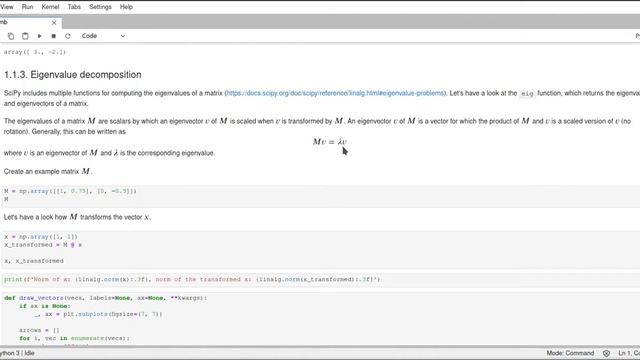Click the array([ 3., -2.]) output

click(35, 52)
